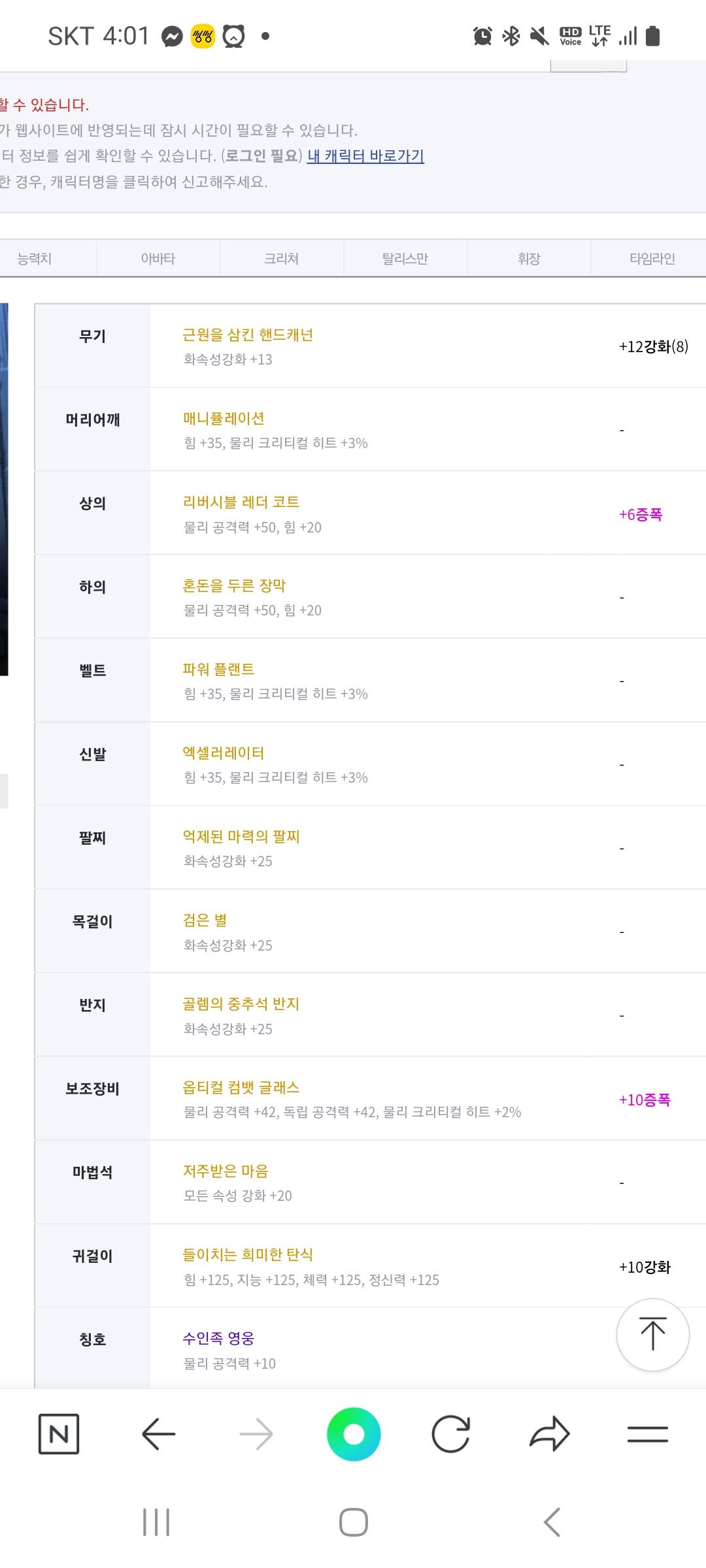Tap the browser forward arrow
The width and height of the screenshot is (706, 1568).
coord(256,1434)
